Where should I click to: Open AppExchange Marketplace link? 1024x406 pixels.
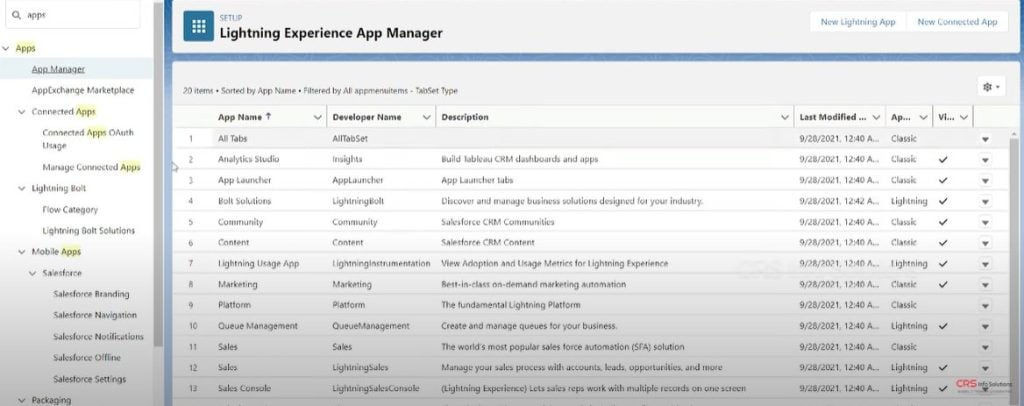pos(83,90)
